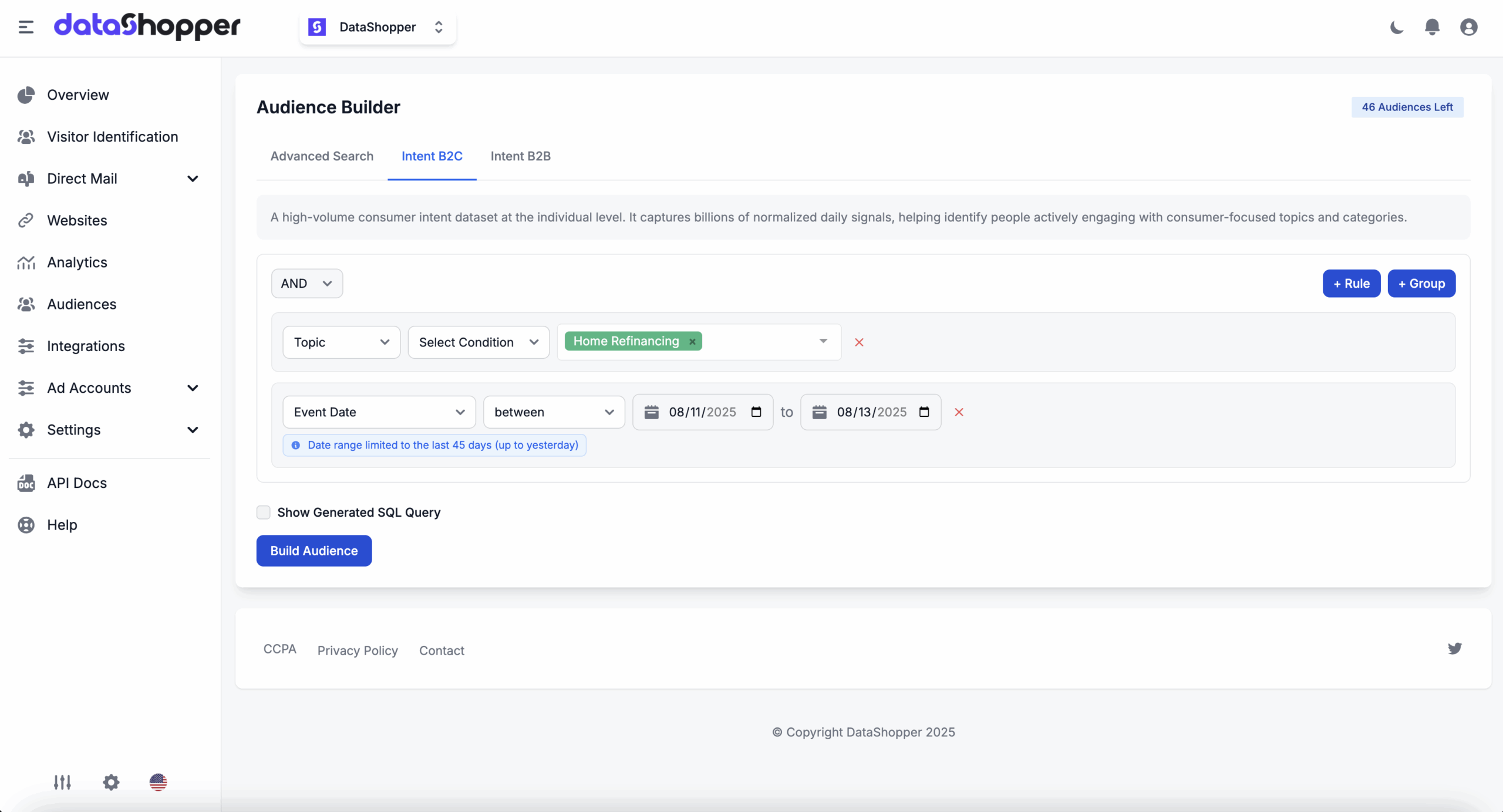
Task: Open the AND operator dropdown
Action: pos(306,284)
